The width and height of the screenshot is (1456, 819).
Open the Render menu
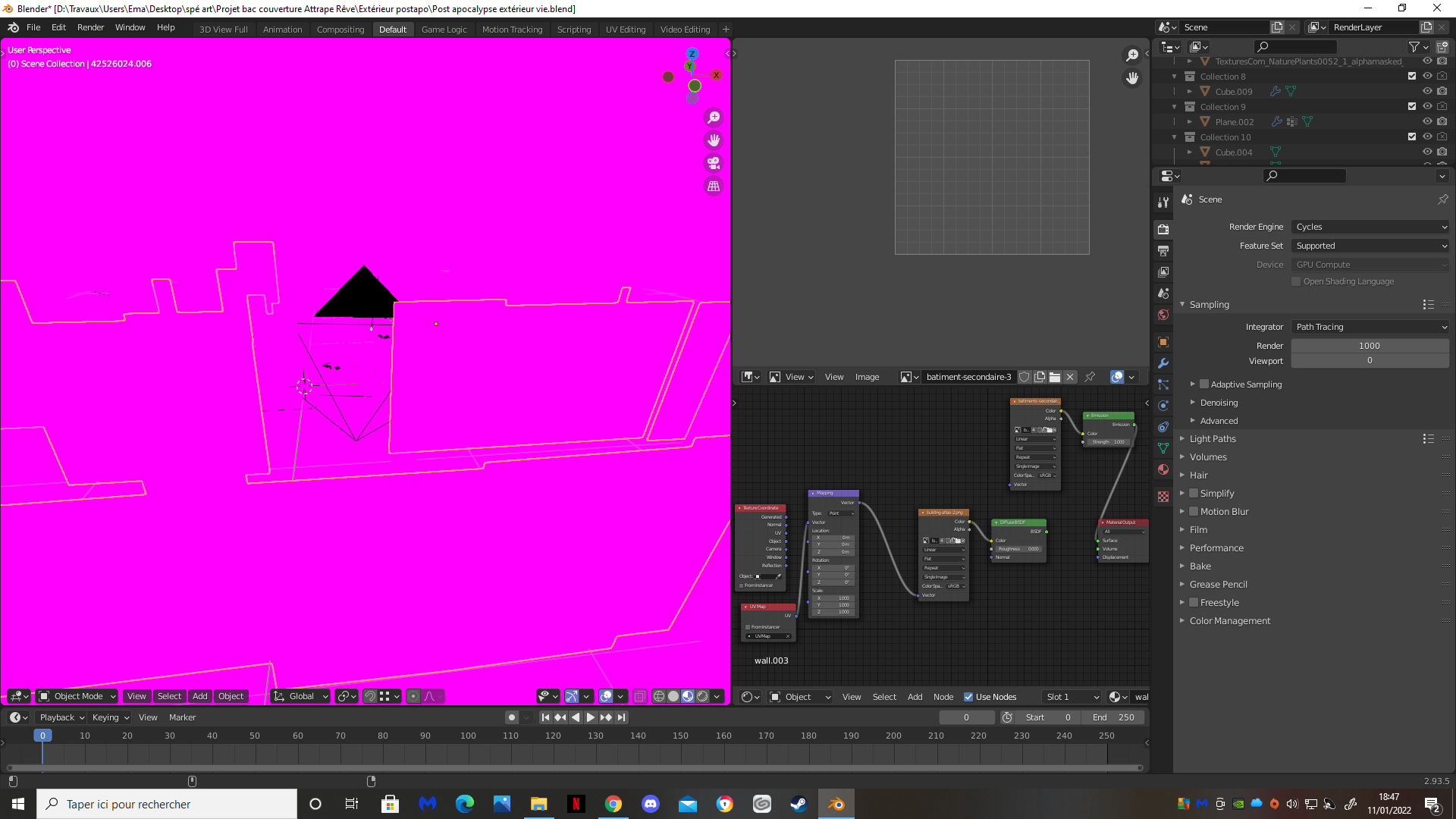[90, 27]
